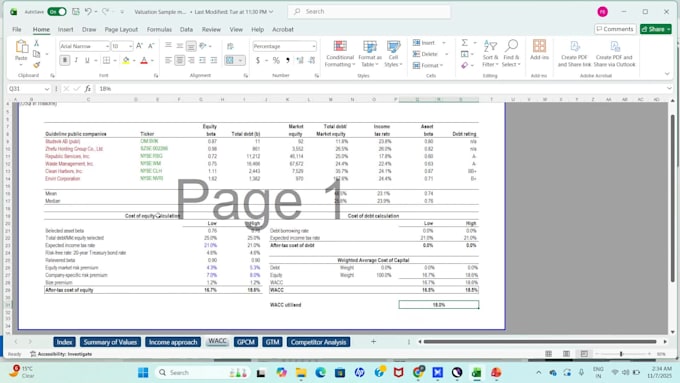Apply Percent Style with the % icon
The height and width of the screenshot is (383, 680).
tap(276, 60)
